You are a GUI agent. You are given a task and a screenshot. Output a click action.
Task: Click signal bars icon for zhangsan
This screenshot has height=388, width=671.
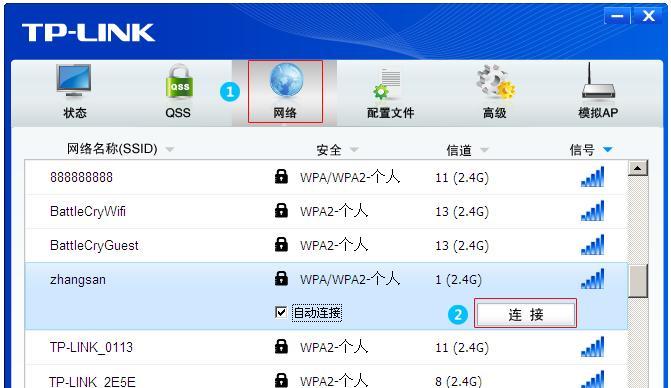[x=593, y=278]
